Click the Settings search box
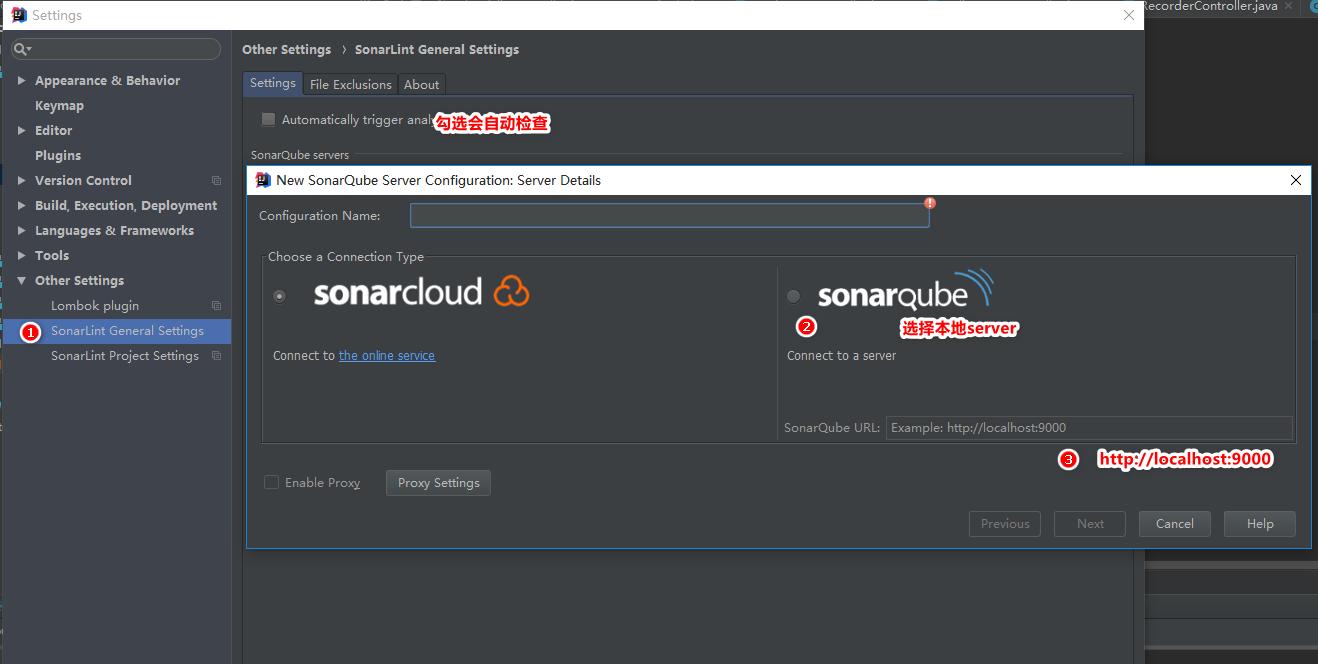The width and height of the screenshot is (1318, 664). [116, 49]
